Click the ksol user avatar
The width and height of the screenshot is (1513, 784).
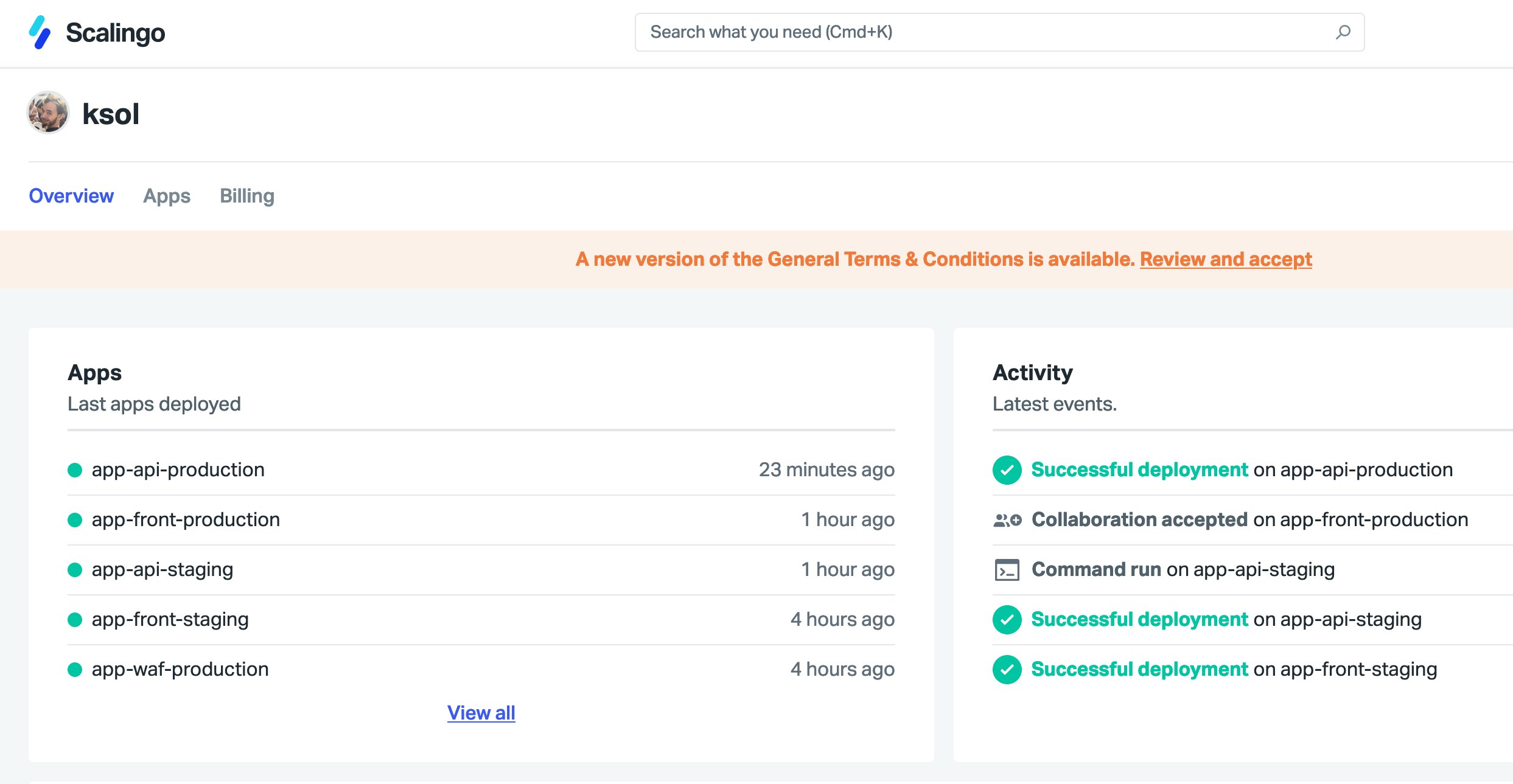[x=48, y=113]
